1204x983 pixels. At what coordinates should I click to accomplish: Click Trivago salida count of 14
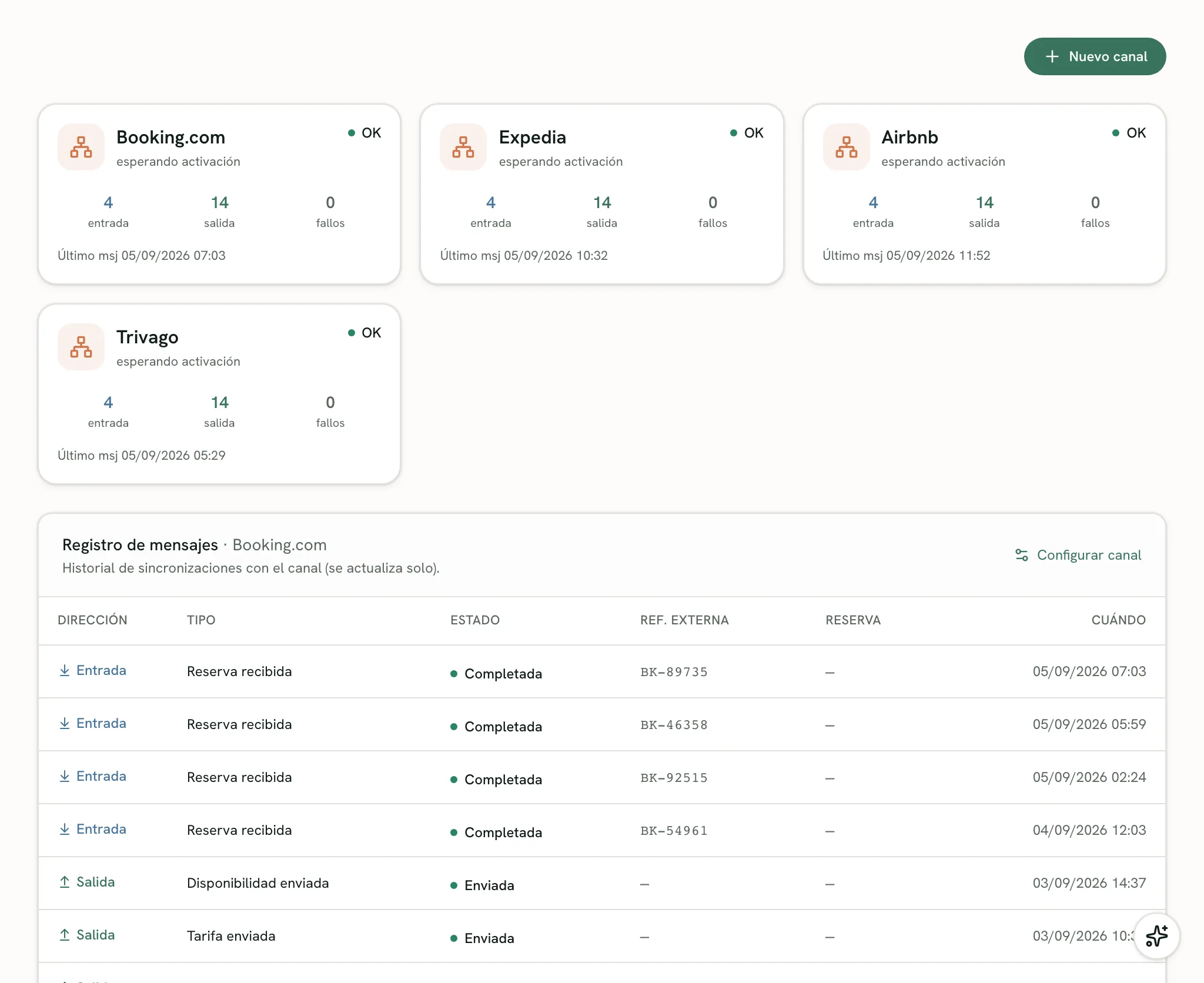coord(219,403)
